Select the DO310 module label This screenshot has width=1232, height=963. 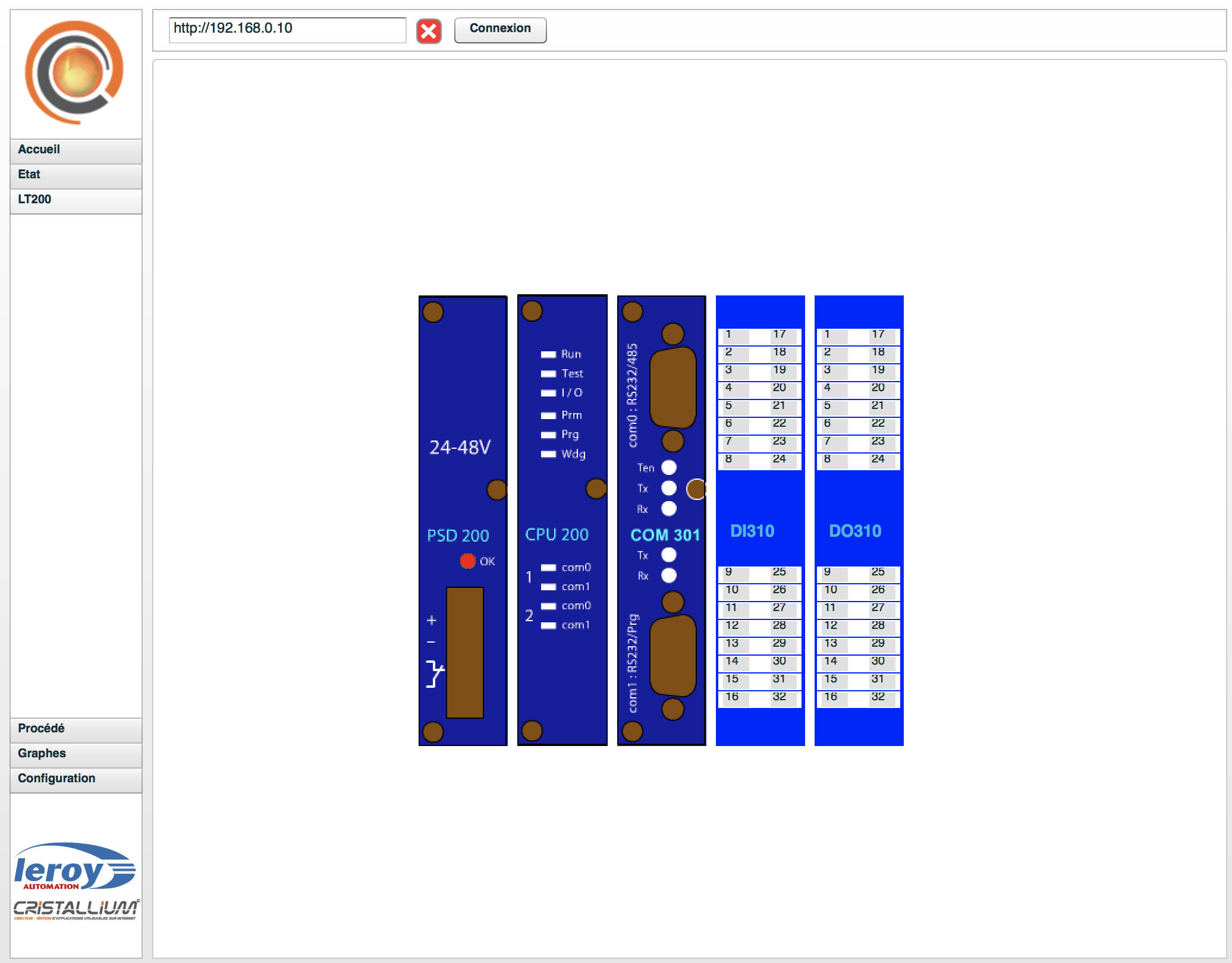pos(855,531)
